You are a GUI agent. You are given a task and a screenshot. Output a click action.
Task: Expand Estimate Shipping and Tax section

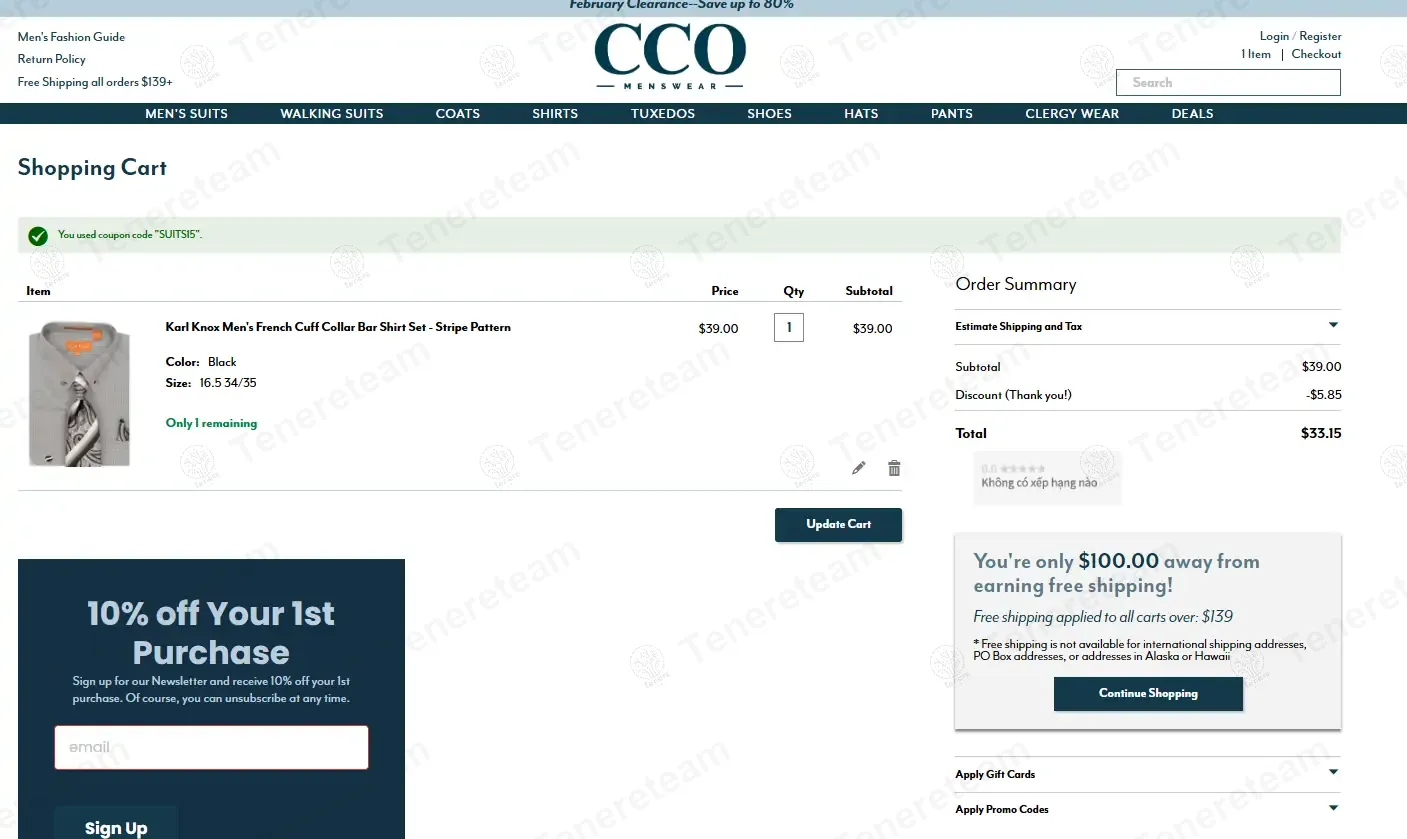pyautogui.click(x=1147, y=326)
